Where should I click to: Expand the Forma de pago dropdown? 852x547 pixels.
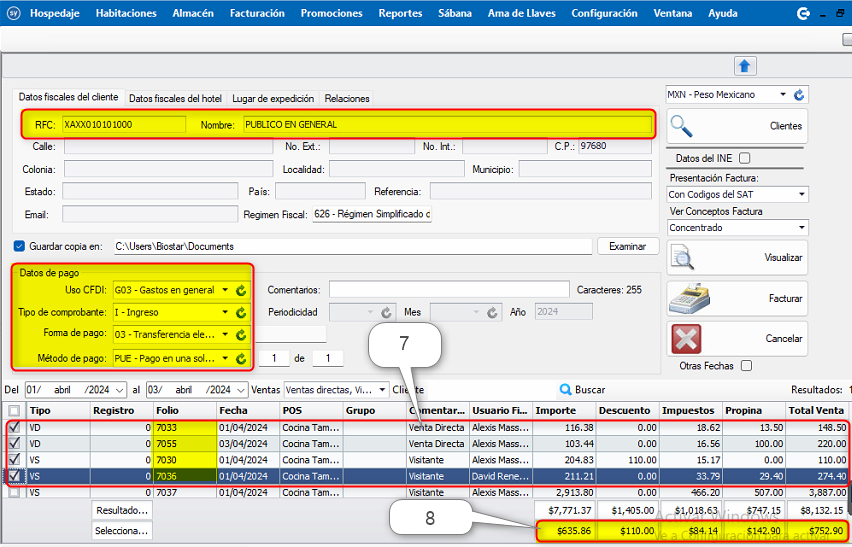(x=225, y=335)
